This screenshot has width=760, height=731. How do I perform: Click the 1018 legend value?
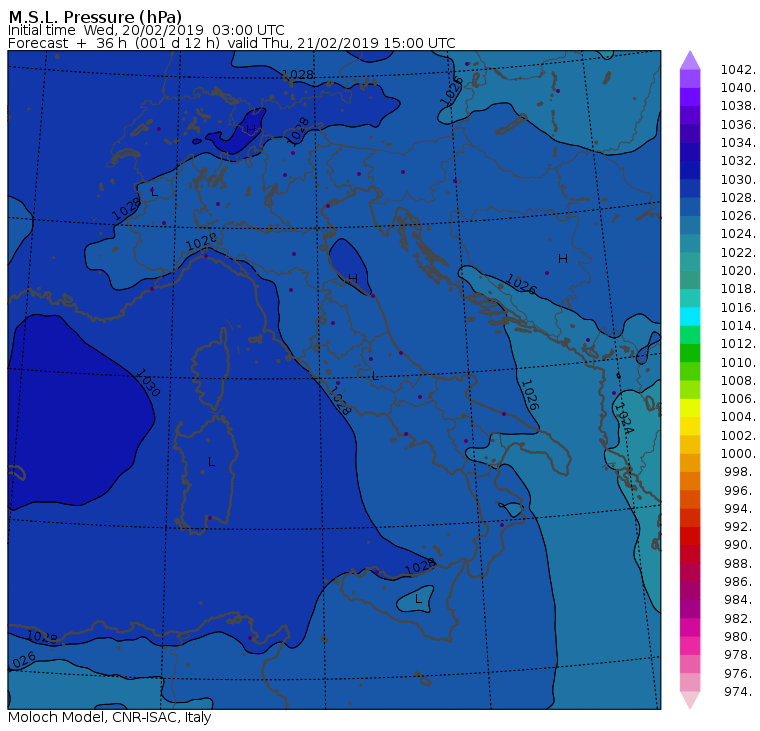pyautogui.click(x=738, y=288)
